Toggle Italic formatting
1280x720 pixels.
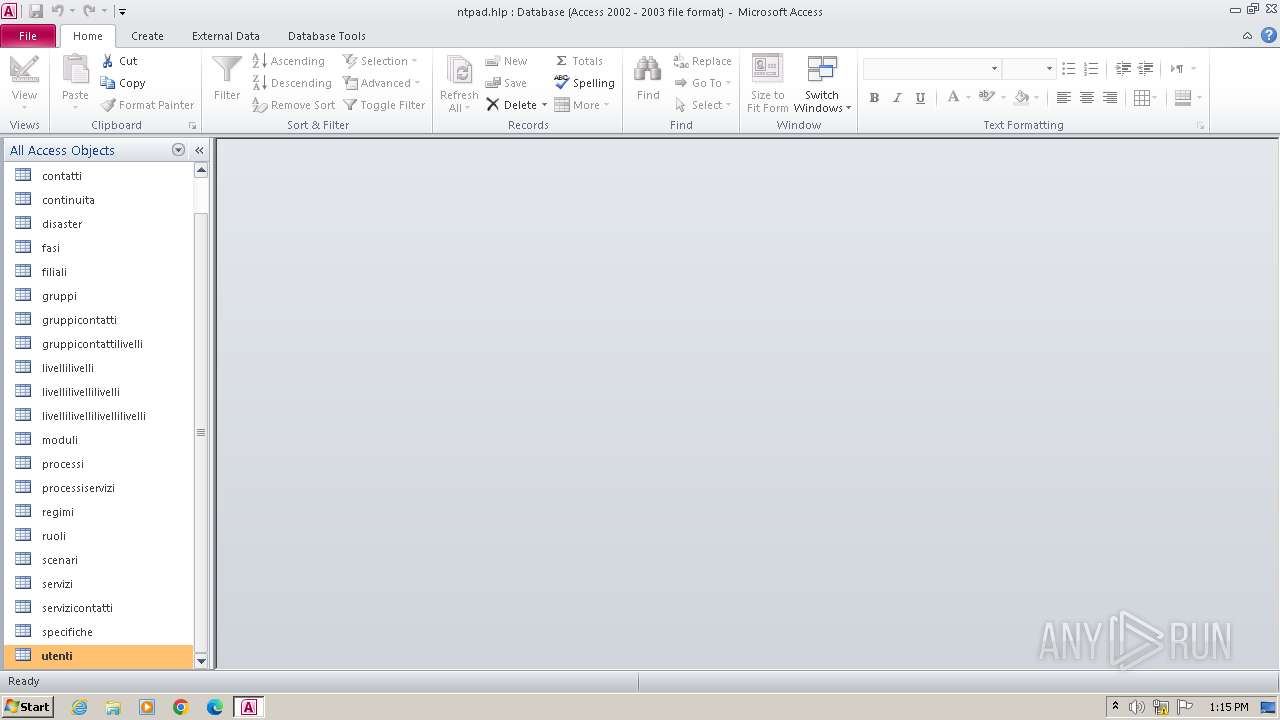click(897, 97)
